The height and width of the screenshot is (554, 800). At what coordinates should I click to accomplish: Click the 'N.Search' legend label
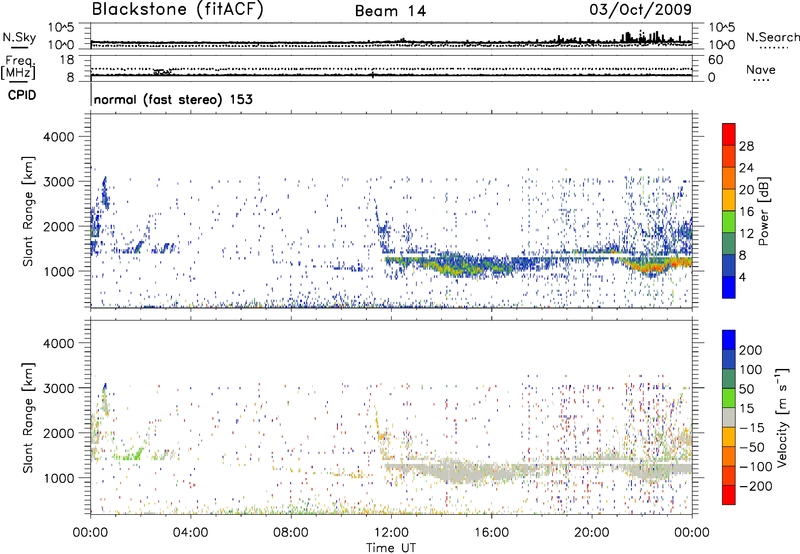coord(773,37)
